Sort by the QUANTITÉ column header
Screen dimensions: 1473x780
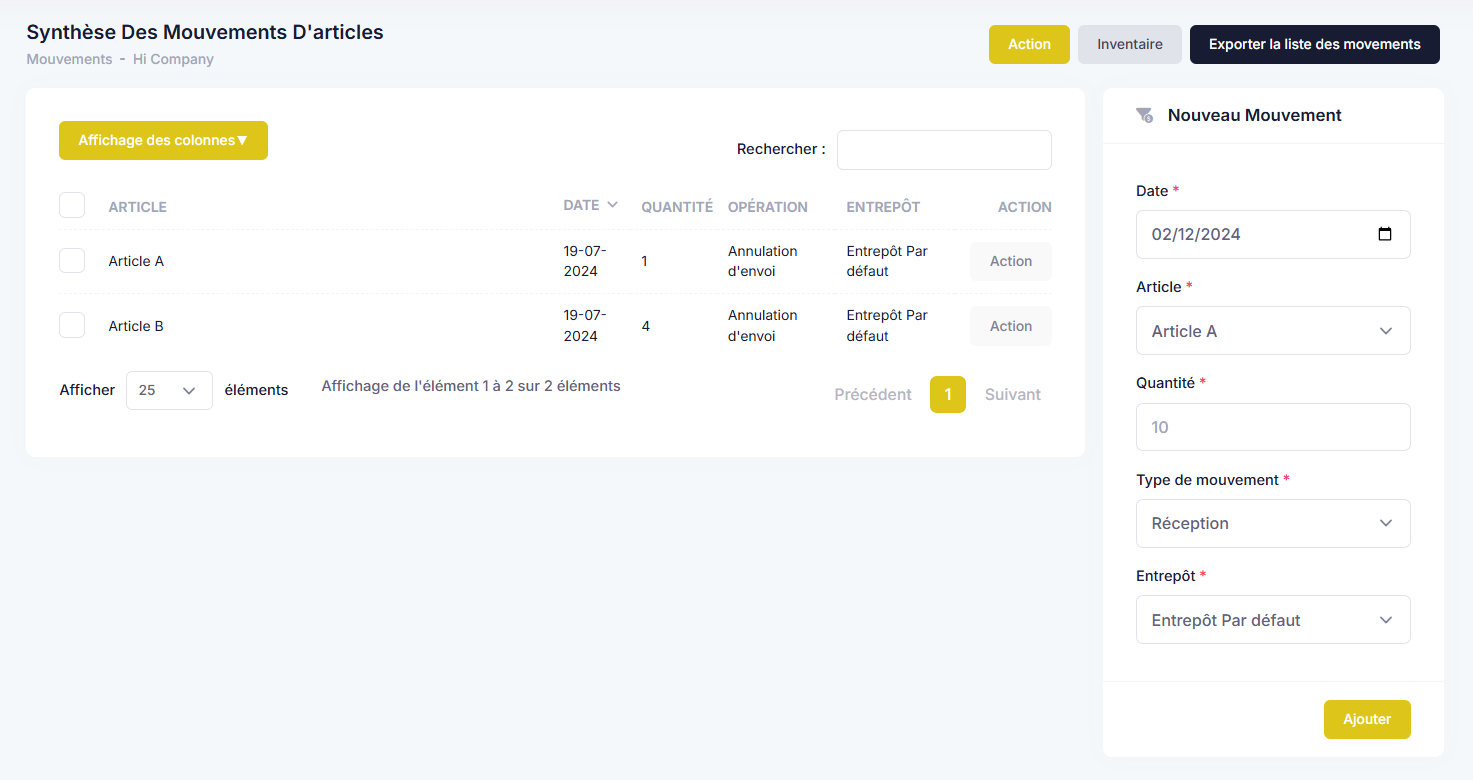click(x=677, y=207)
